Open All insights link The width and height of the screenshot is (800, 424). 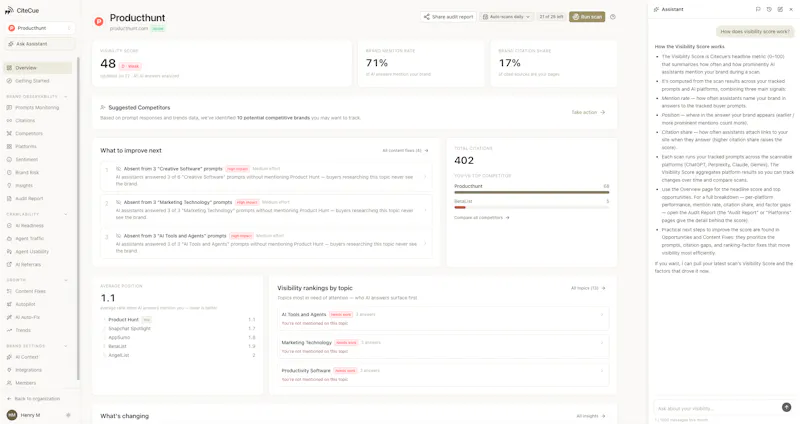(x=591, y=416)
